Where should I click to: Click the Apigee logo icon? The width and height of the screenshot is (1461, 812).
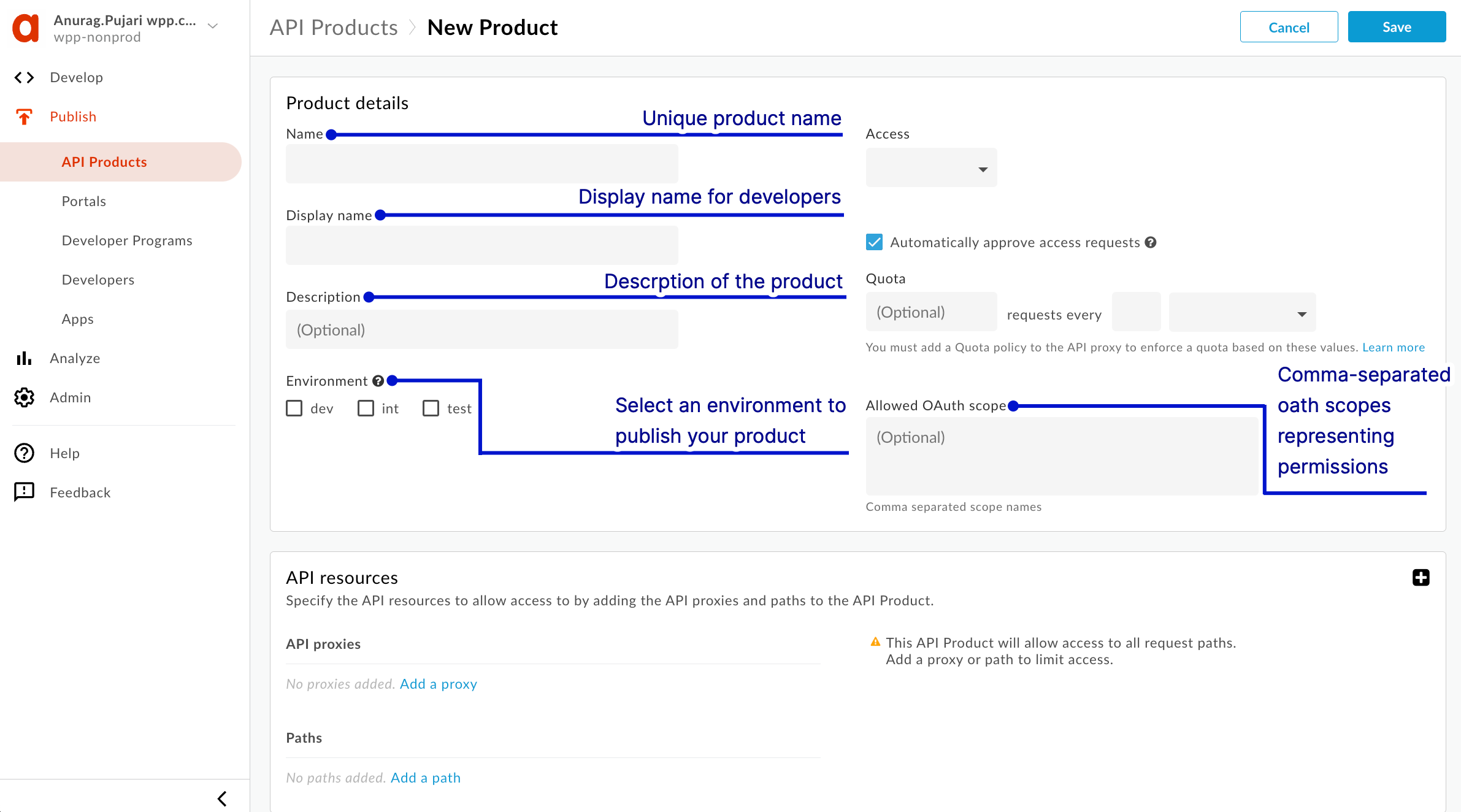pyautogui.click(x=26, y=28)
